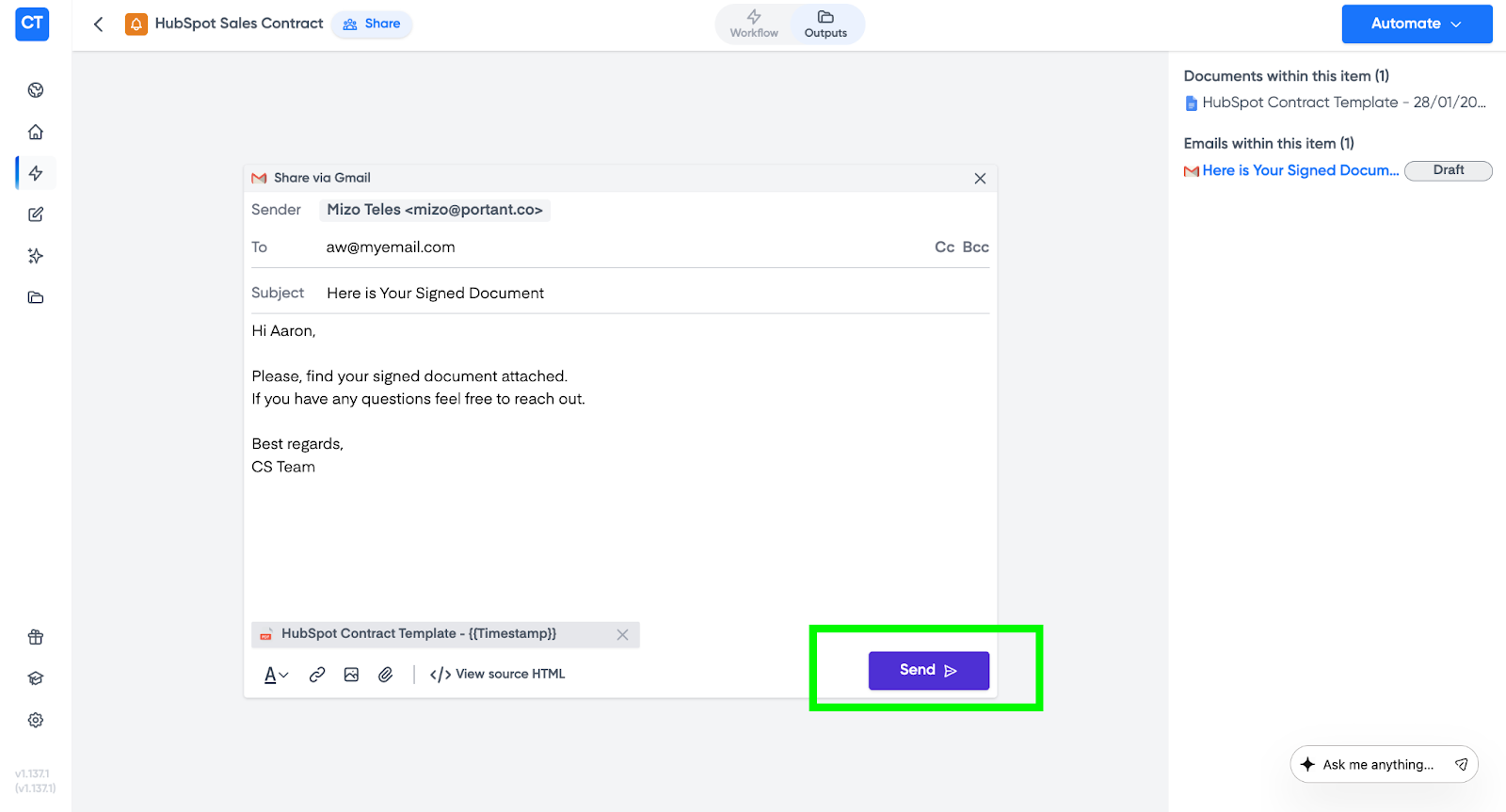Open the text formatting dropdown

click(276, 675)
